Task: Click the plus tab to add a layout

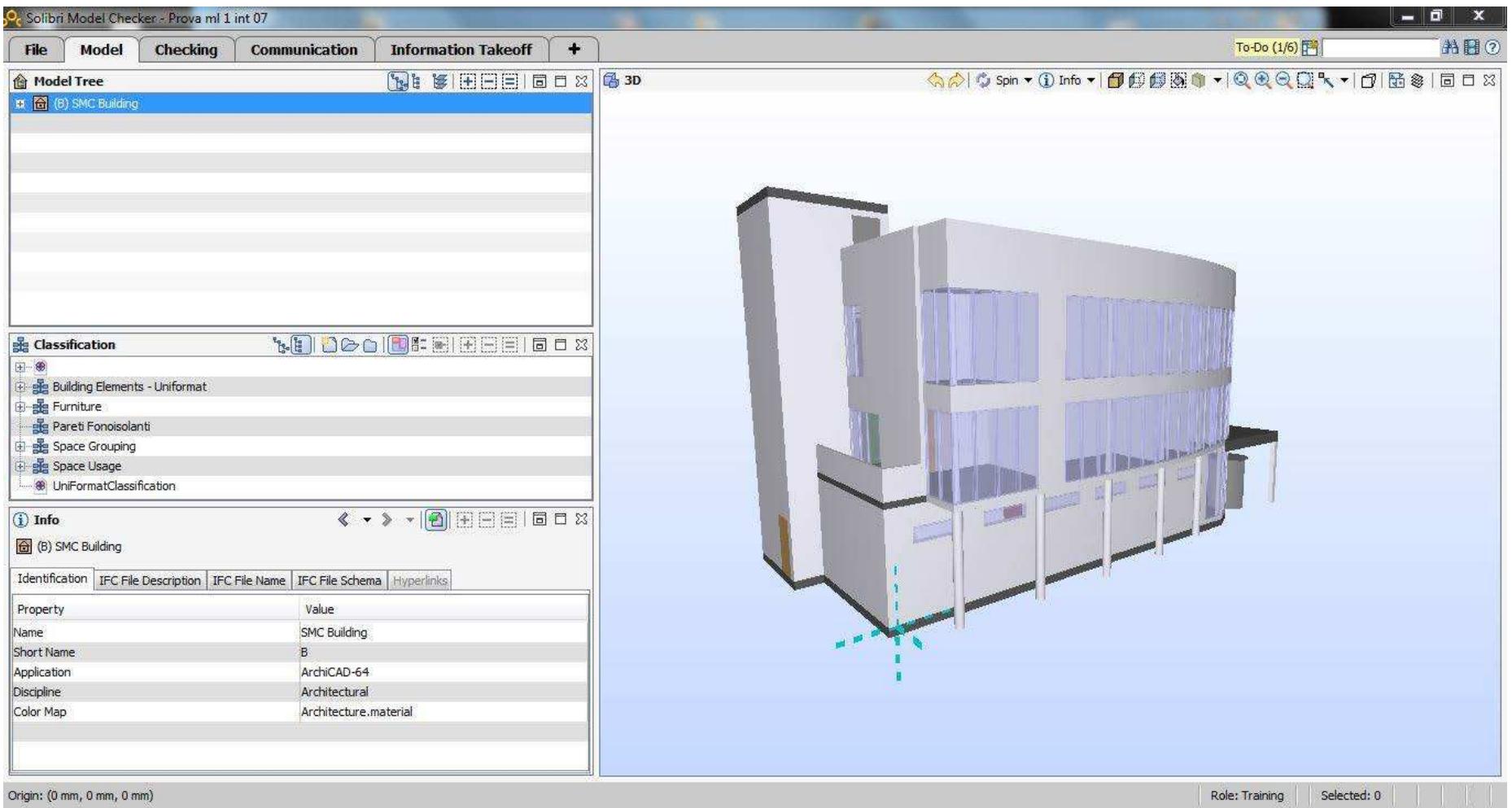Action: tap(574, 50)
